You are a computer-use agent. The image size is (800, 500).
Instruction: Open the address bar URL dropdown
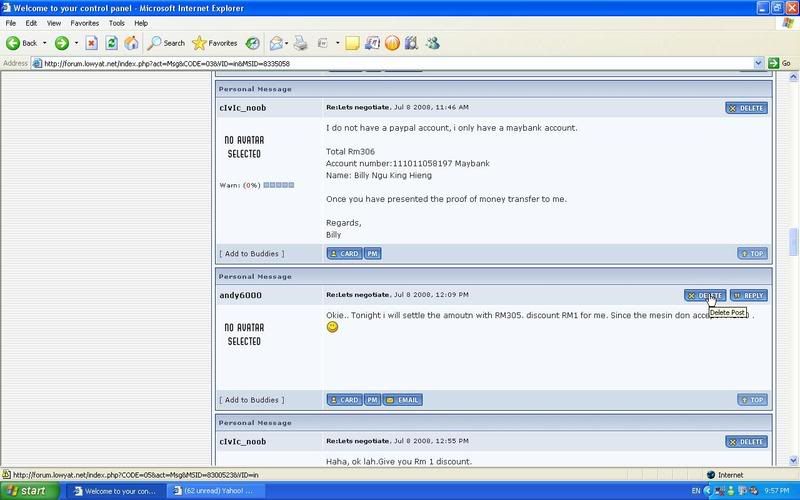(x=759, y=63)
